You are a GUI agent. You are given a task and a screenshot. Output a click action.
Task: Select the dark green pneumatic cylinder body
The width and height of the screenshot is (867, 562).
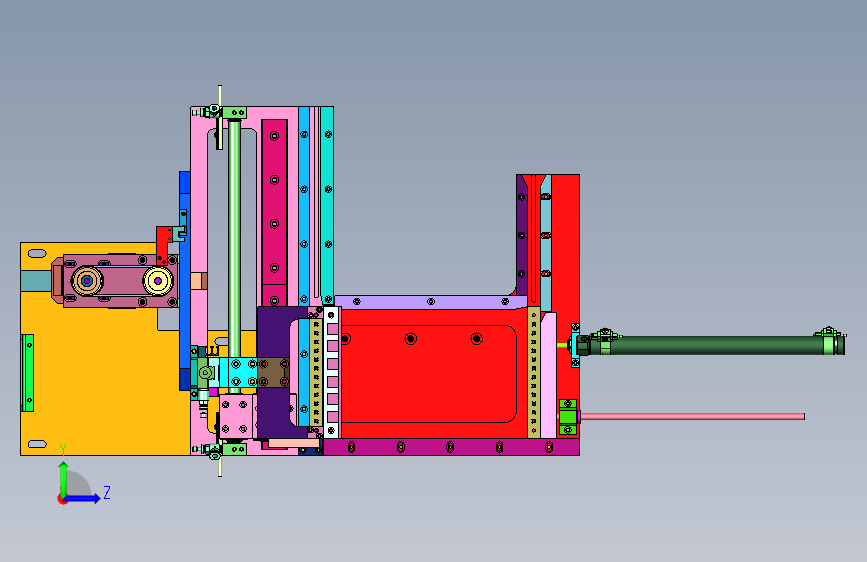coord(713,345)
